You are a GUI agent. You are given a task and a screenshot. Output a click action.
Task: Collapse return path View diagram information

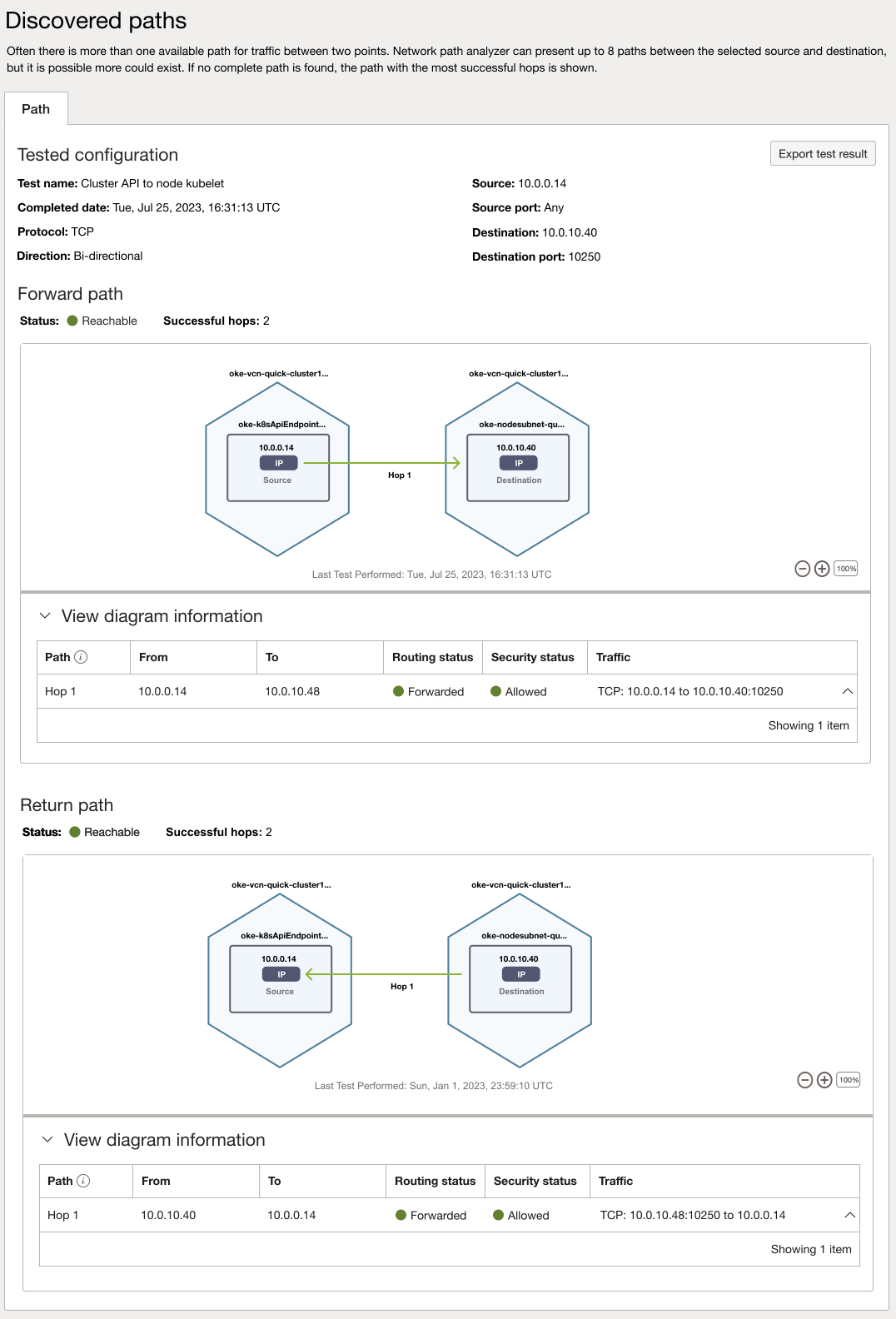pyautogui.click(x=47, y=1140)
